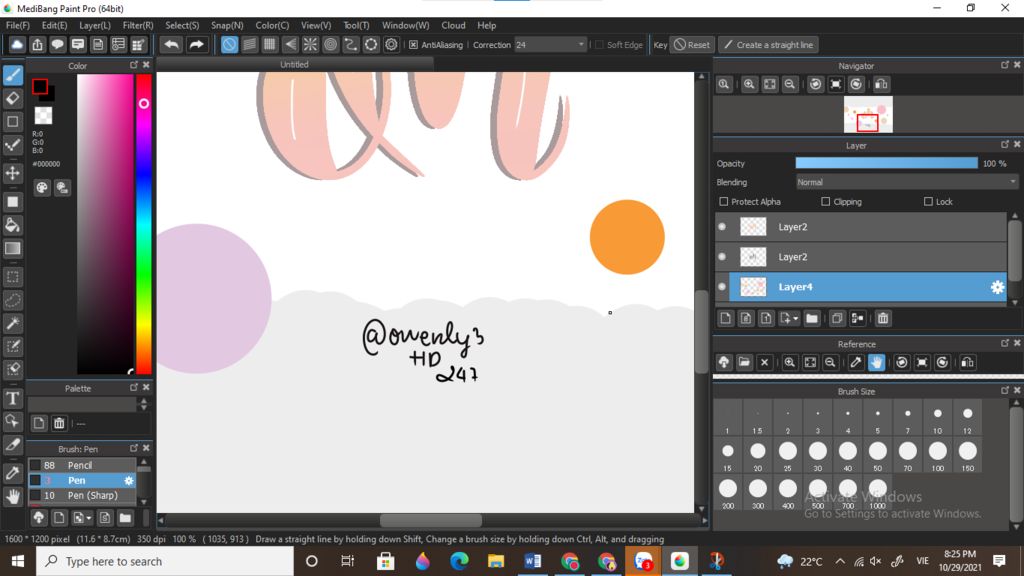Check the layer Lock option
The width and height of the screenshot is (1024, 576).
(928, 202)
